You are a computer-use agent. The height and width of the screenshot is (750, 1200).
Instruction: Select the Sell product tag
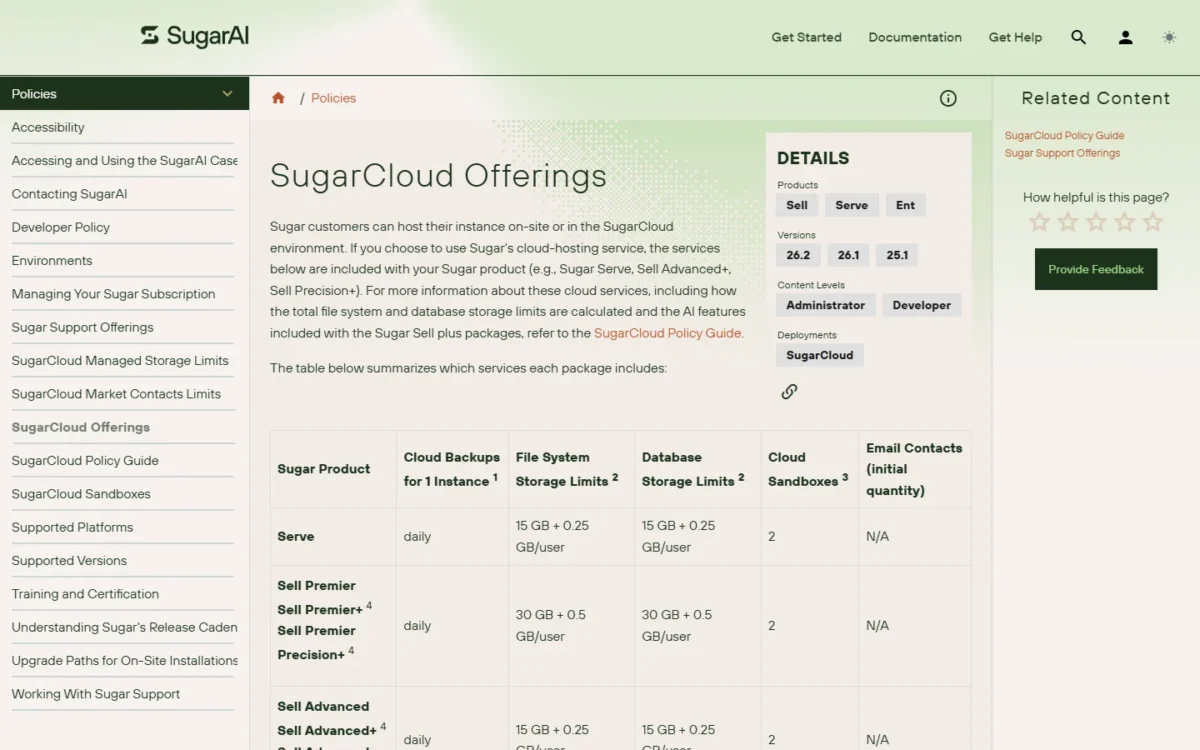(797, 205)
